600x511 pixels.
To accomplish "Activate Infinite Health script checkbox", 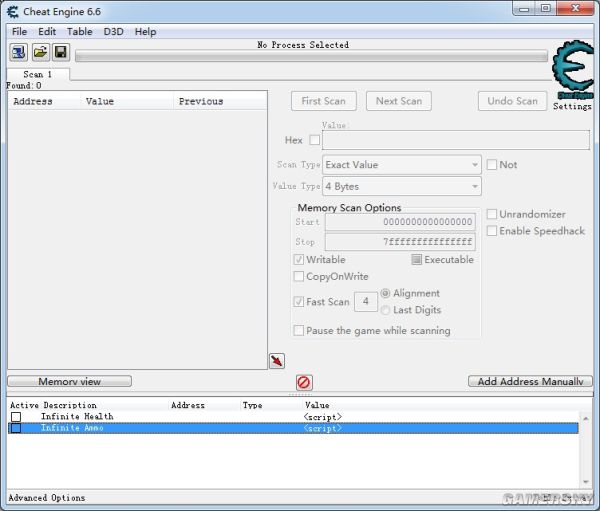I will [x=16, y=416].
